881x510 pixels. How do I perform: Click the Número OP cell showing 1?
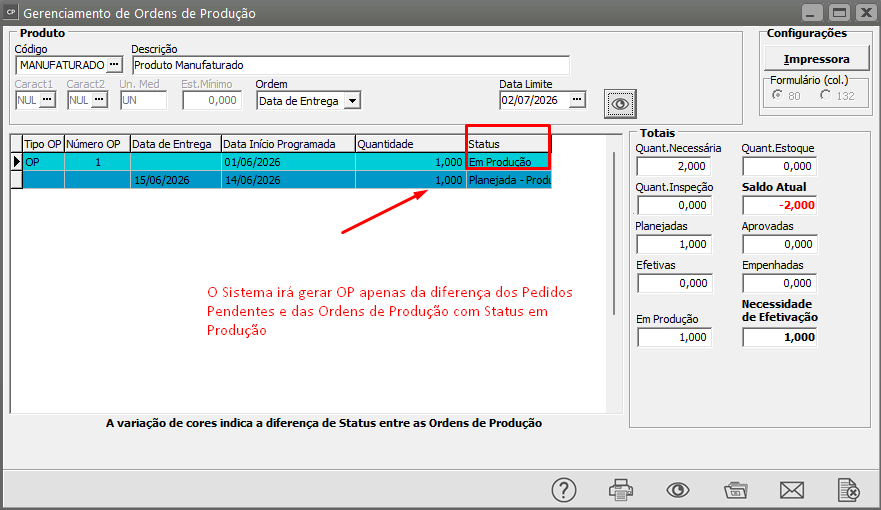[97, 162]
